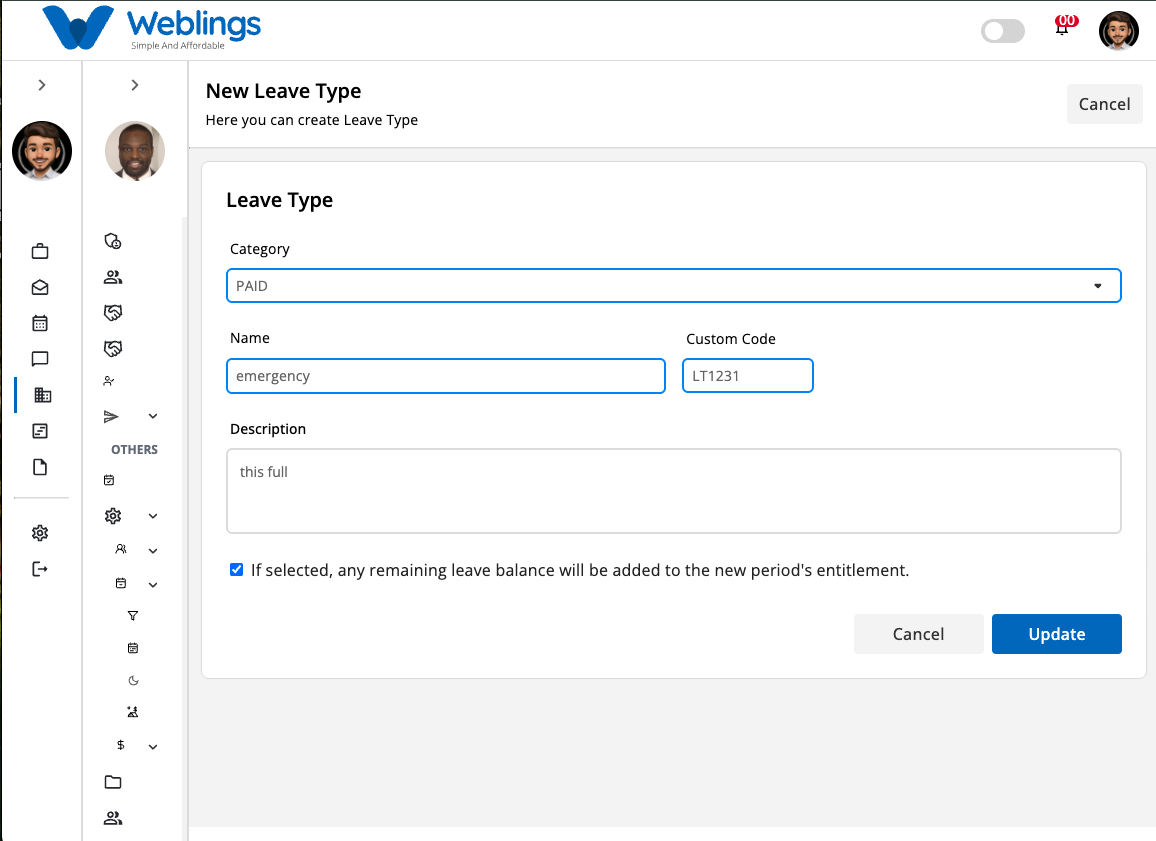The image size is (1156, 841).
Task: Click the crescent moon icon
Action: (x=133, y=680)
